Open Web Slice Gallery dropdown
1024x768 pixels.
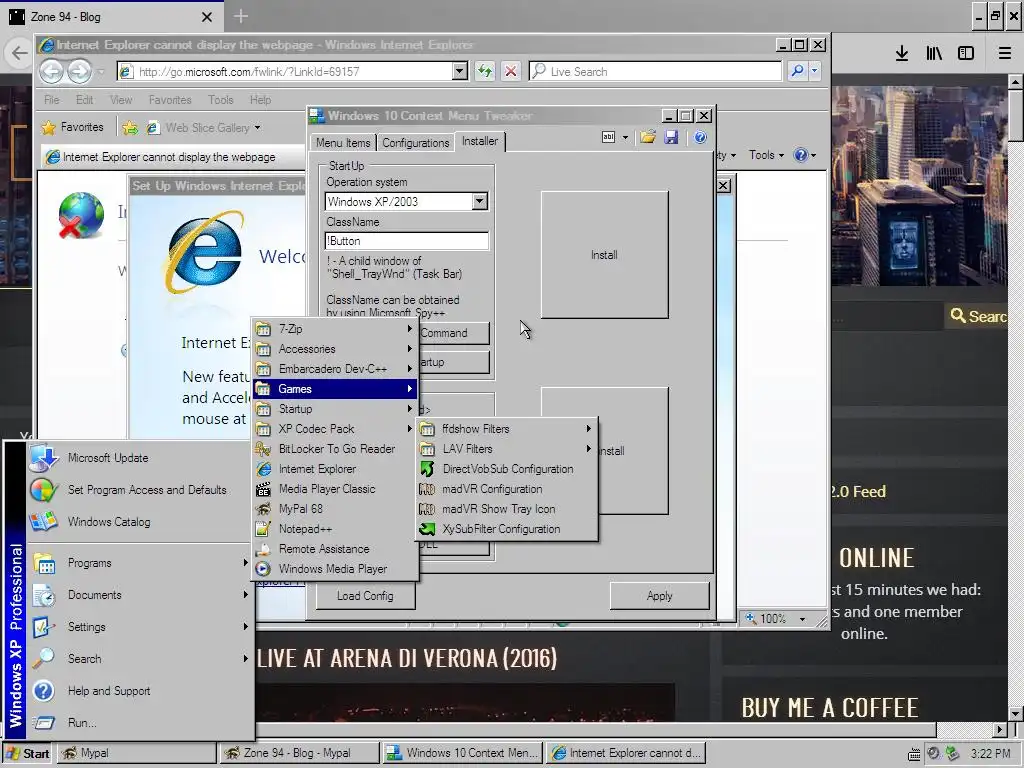257,127
